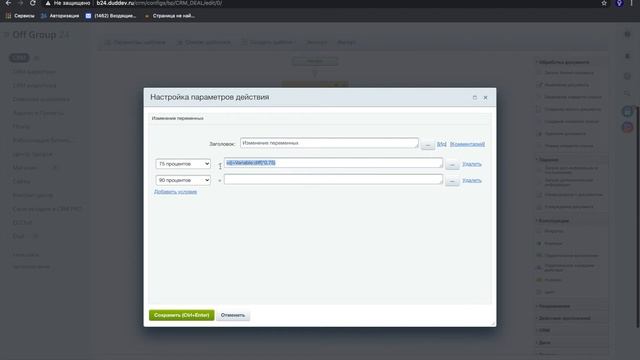Viewport: 640px width, 360px height.
Task: Click the bracketed ID link beside title picker
Action: [442, 144]
